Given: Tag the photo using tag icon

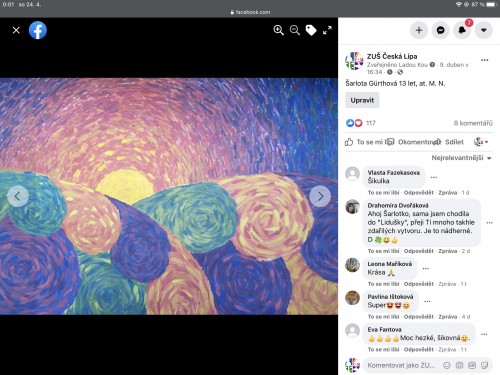Looking at the screenshot, I should click(x=311, y=30).
